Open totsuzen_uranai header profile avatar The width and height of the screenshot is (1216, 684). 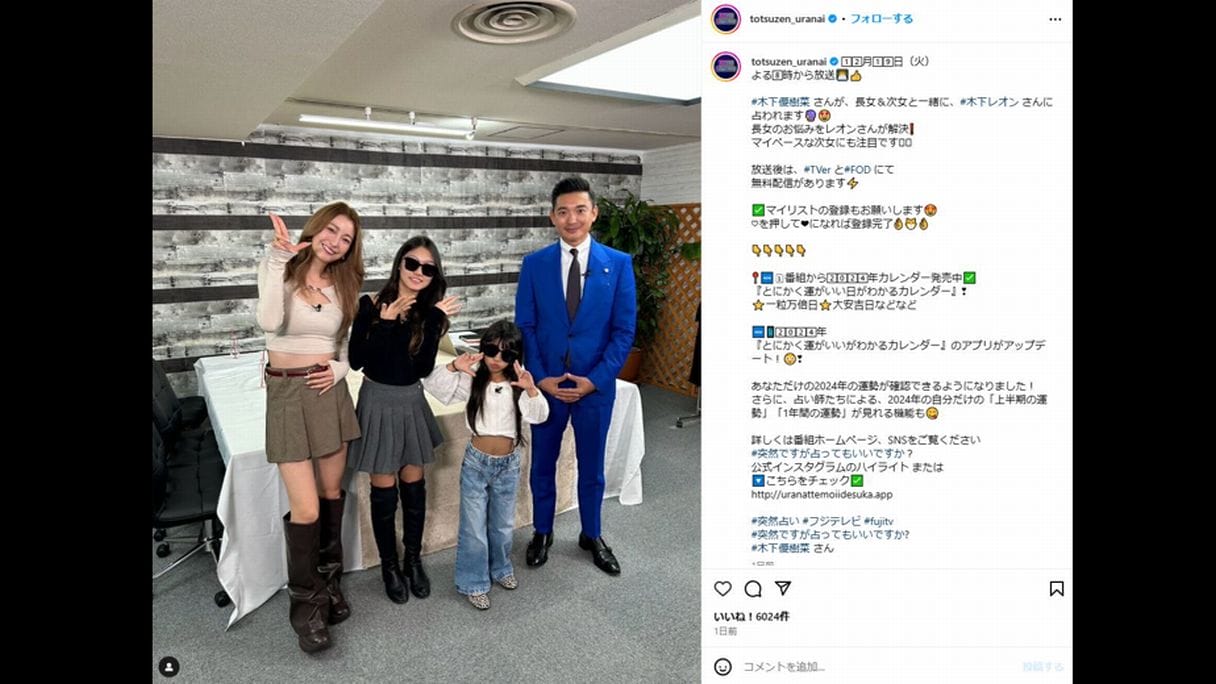(726, 19)
